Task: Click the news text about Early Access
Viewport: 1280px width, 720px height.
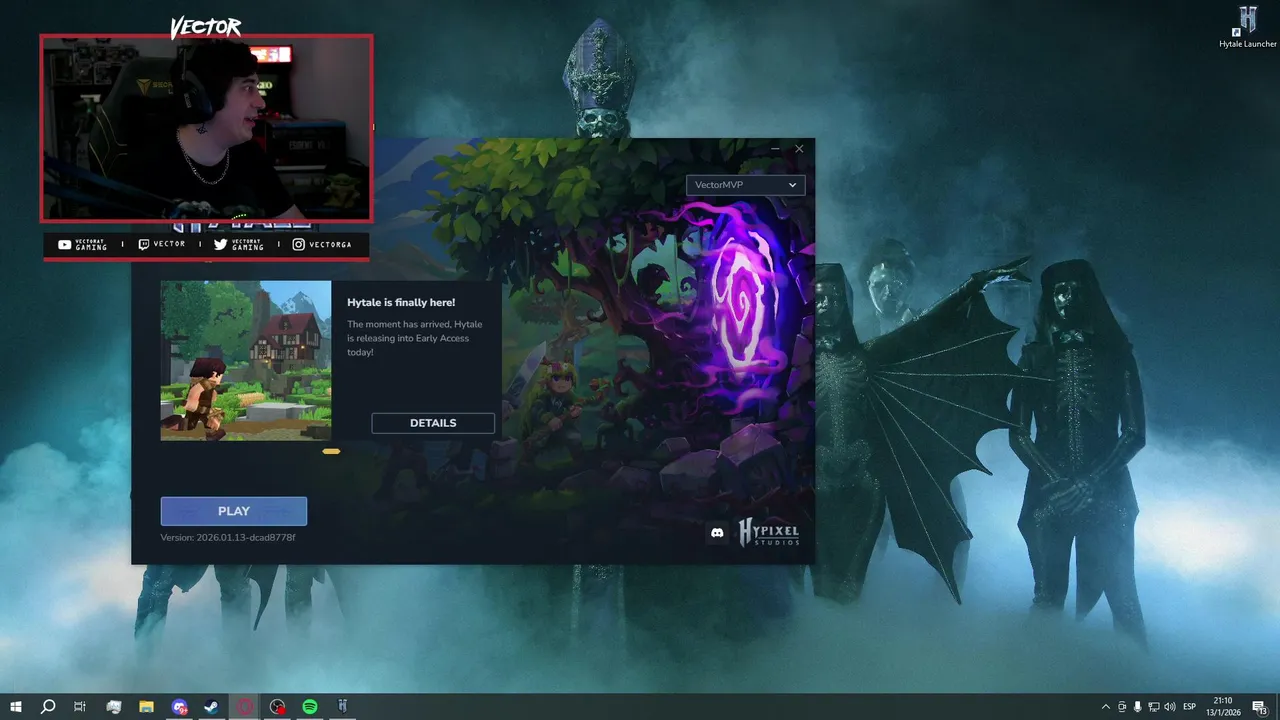Action: (x=415, y=338)
